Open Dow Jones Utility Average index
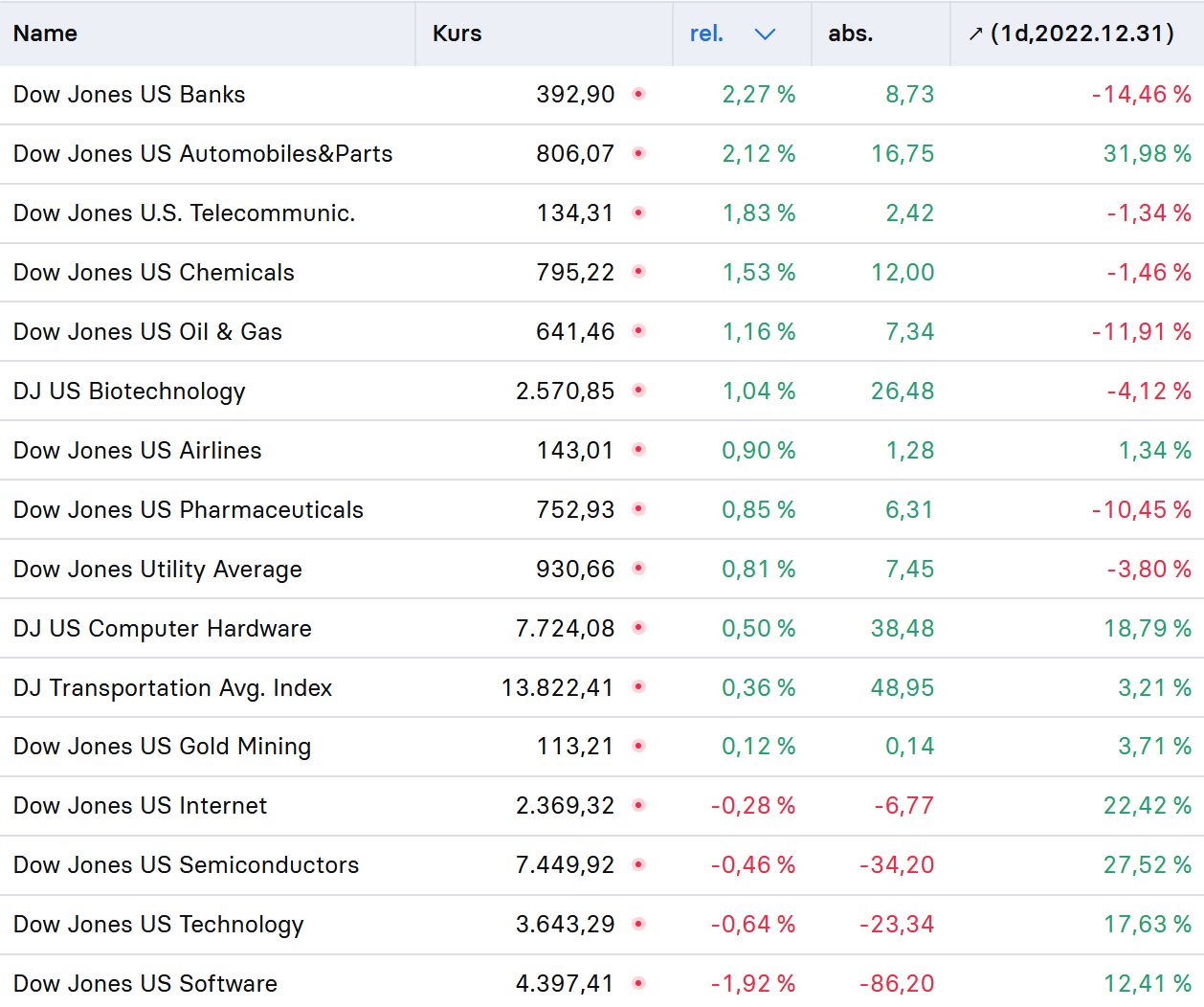The height and width of the screenshot is (1007, 1204). click(158, 570)
